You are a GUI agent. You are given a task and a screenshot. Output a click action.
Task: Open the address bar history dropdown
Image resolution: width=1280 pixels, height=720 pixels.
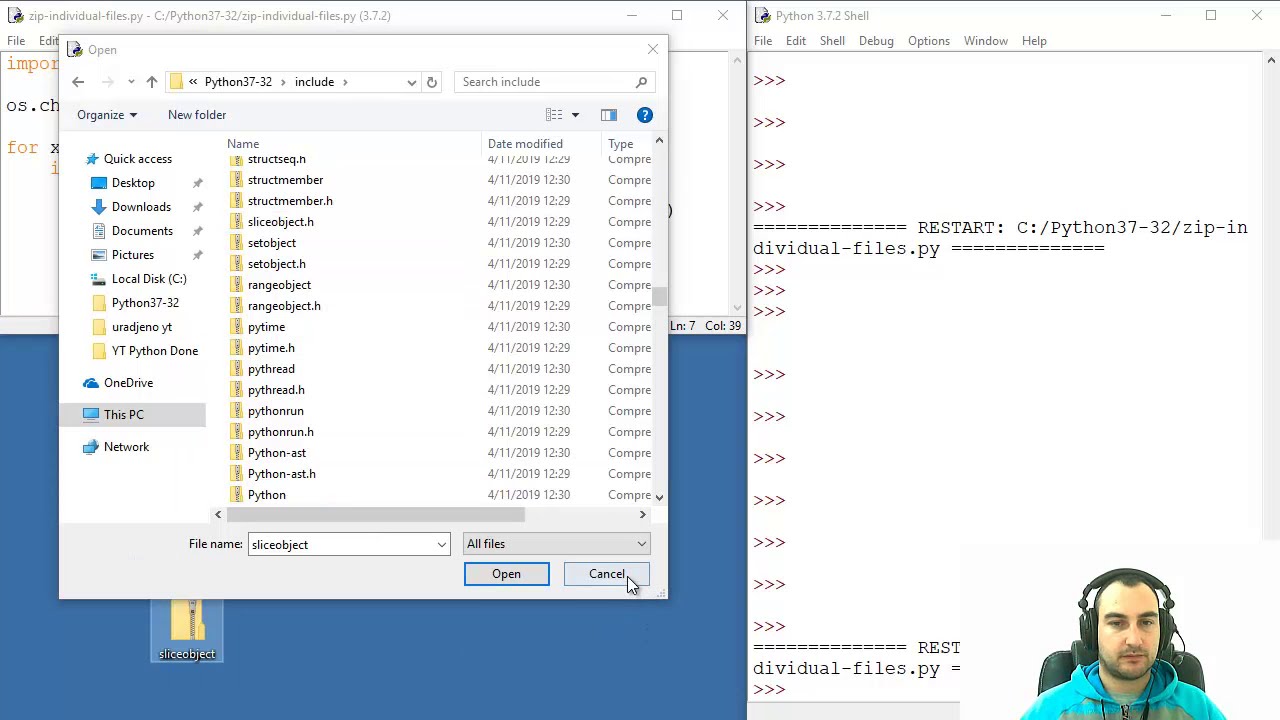(411, 82)
